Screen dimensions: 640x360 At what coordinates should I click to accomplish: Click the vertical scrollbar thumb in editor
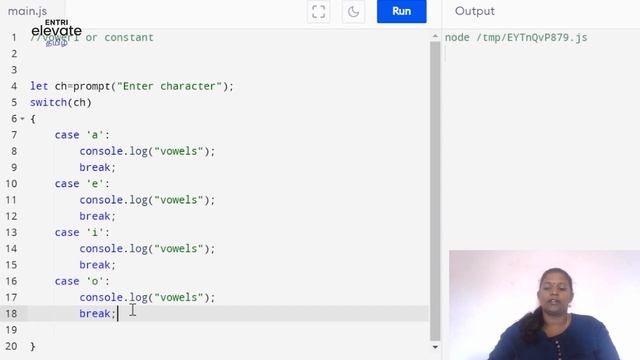(435, 191)
